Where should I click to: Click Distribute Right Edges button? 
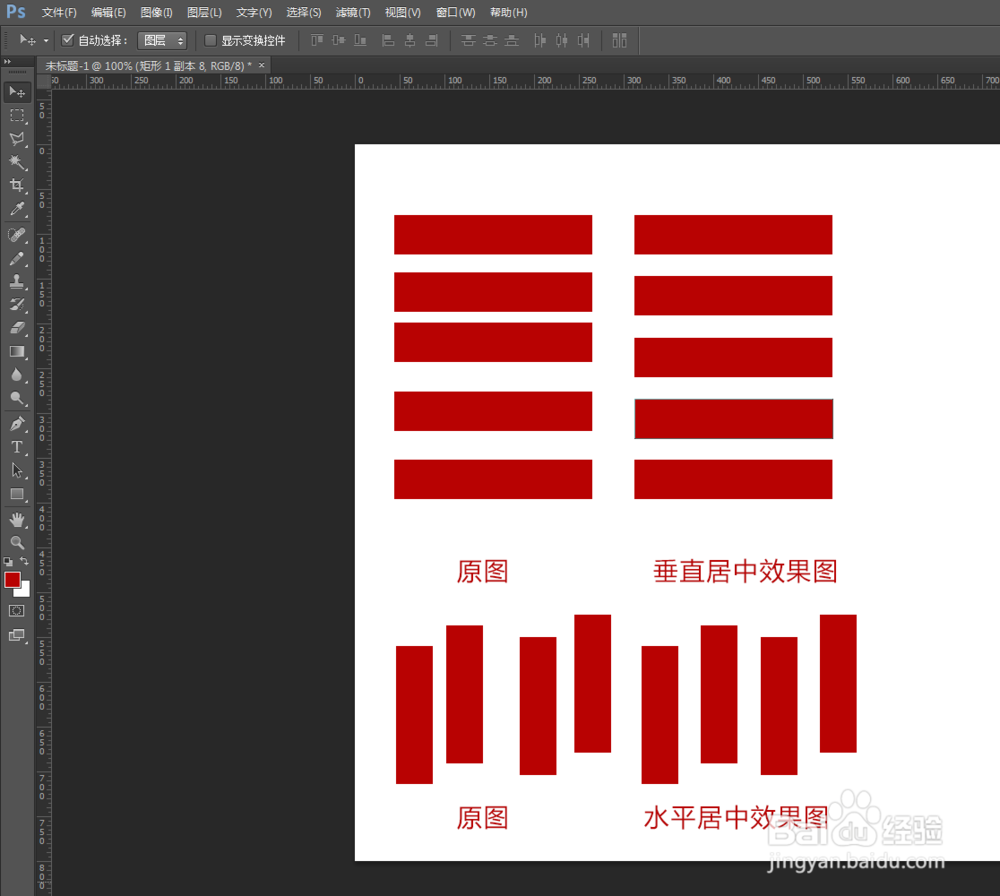click(584, 40)
